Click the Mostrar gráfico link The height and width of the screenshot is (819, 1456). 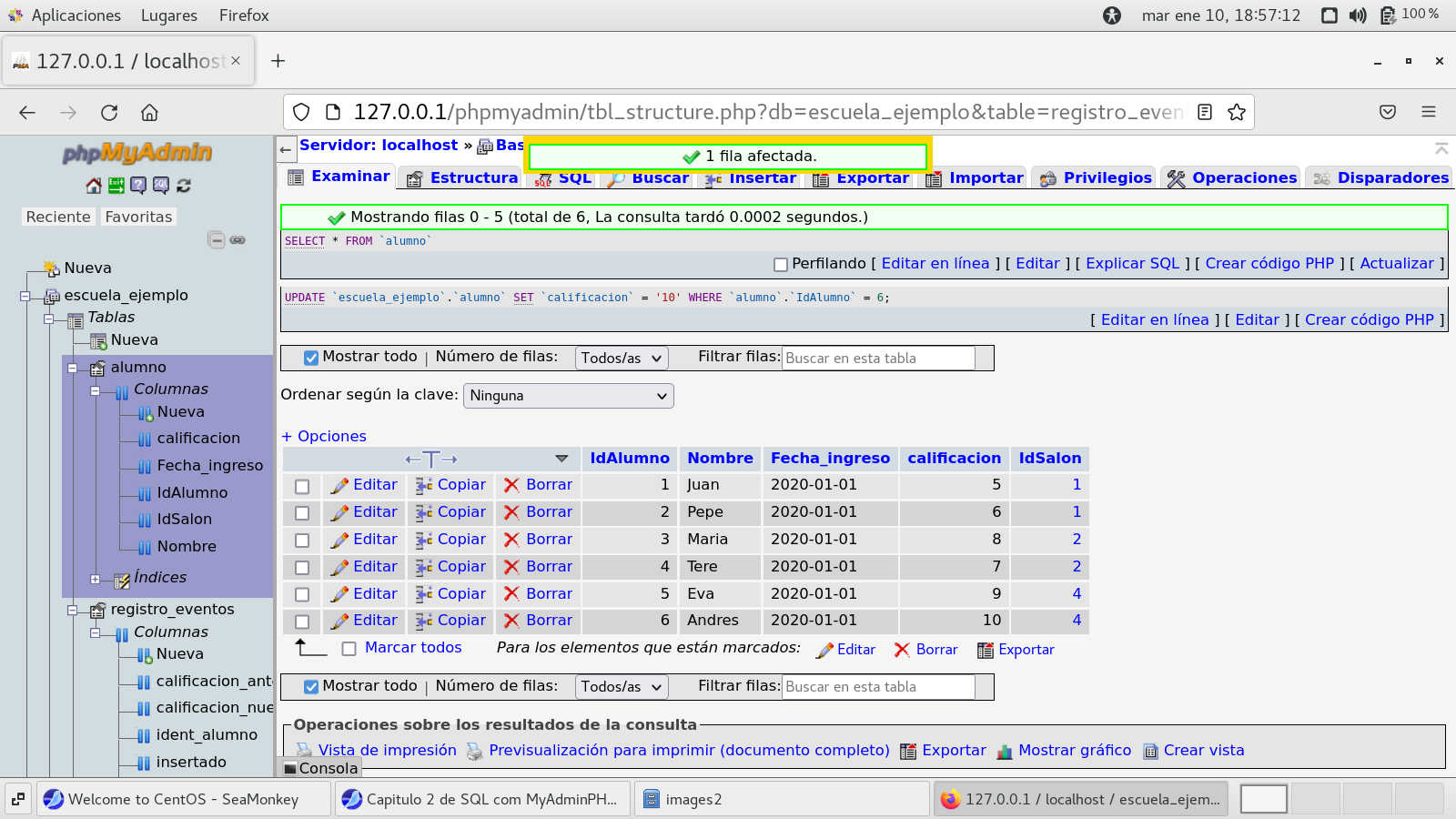pyautogui.click(x=1074, y=751)
